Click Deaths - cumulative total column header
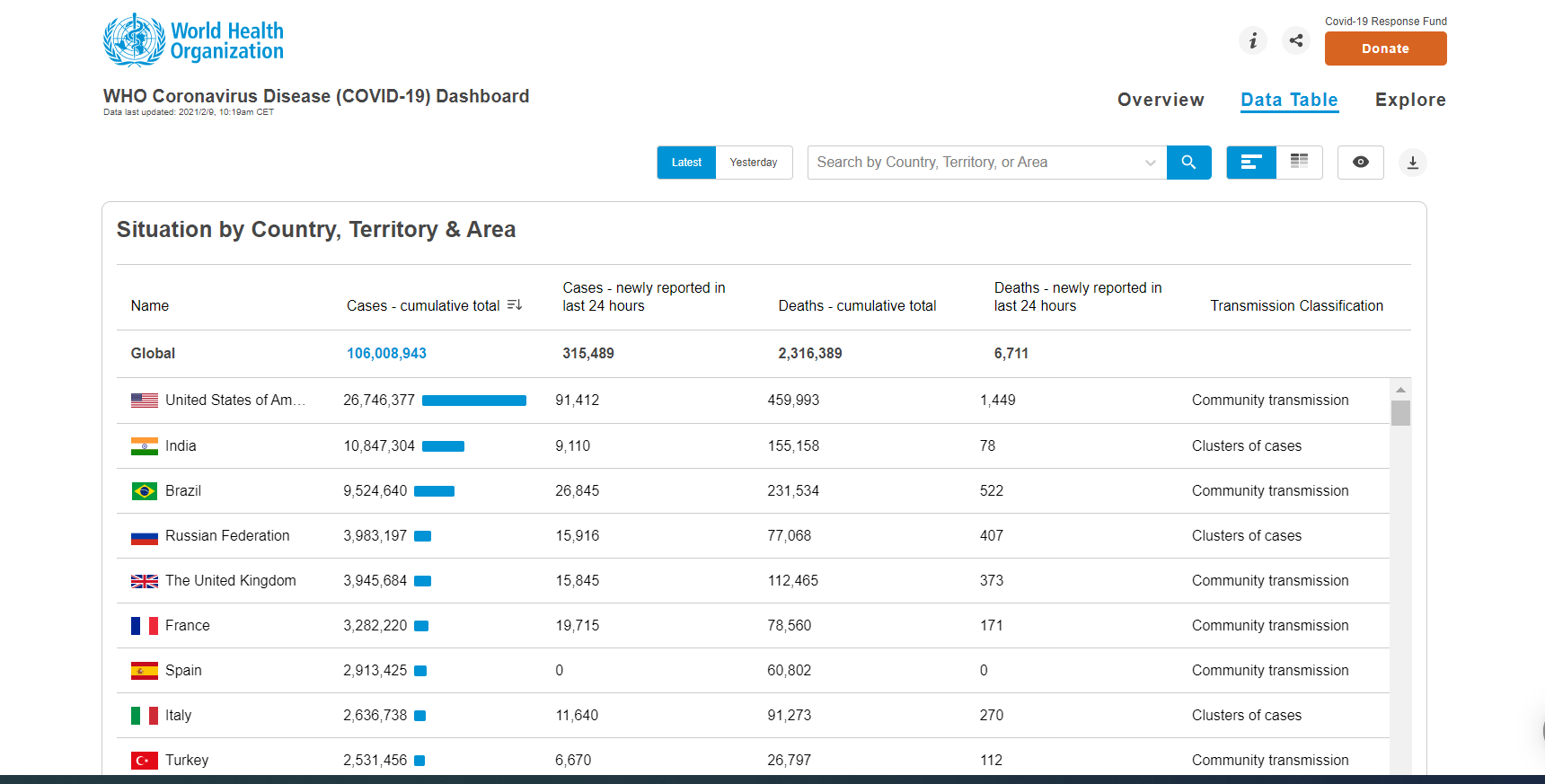 point(857,305)
